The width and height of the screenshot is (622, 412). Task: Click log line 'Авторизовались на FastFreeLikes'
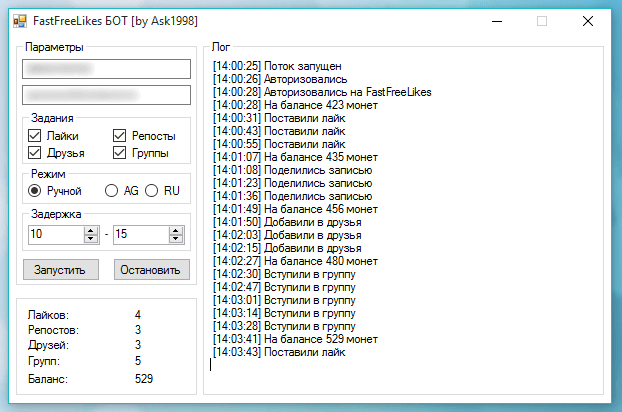[322, 92]
